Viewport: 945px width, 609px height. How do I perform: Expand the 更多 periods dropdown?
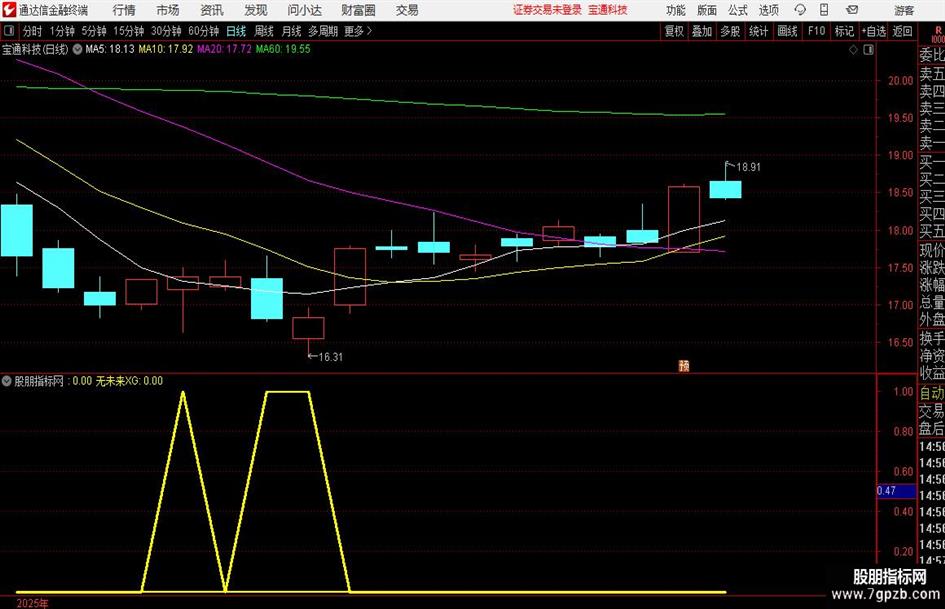(358, 31)
